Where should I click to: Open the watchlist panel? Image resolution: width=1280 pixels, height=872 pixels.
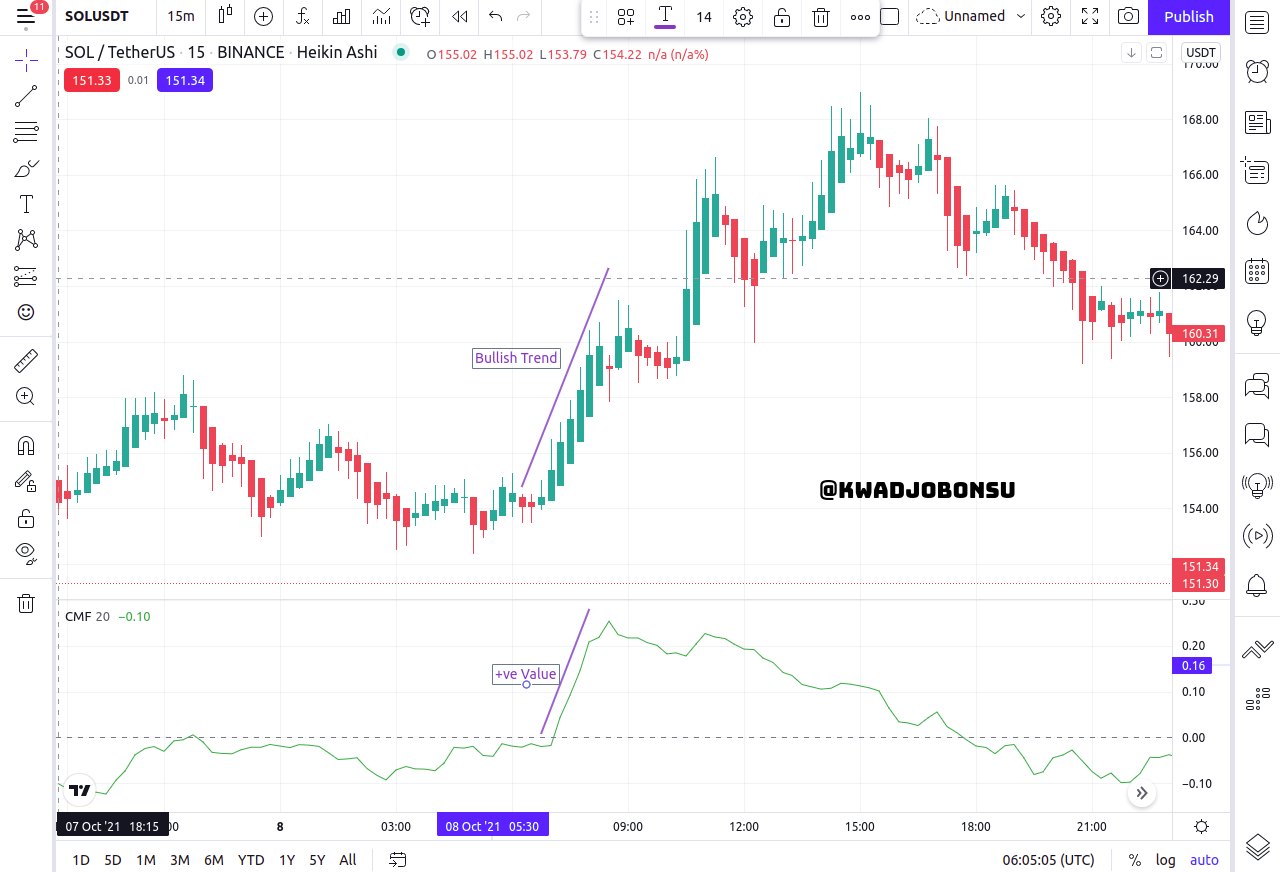pos(1257,21)
